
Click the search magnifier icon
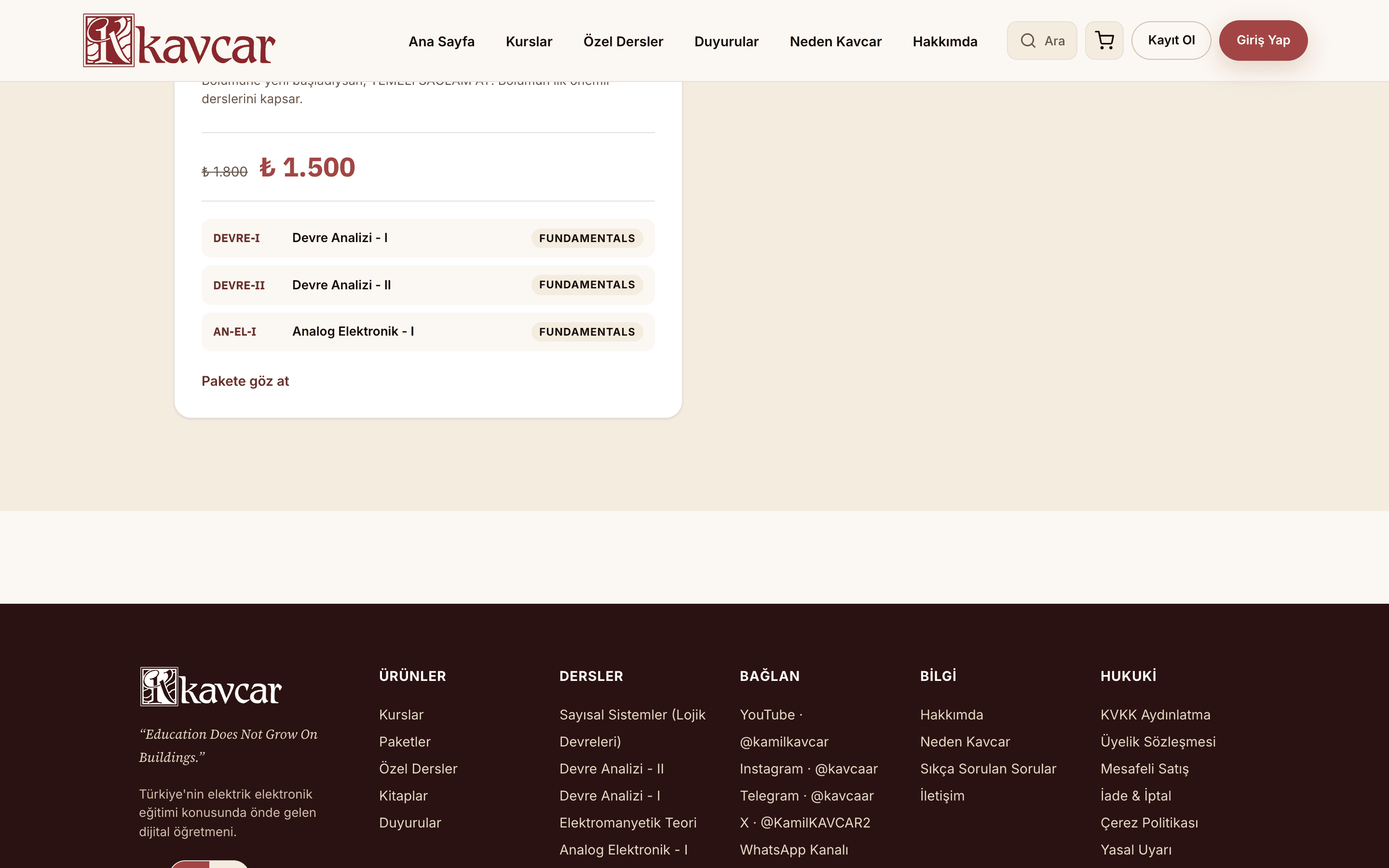click(1028, 41)
